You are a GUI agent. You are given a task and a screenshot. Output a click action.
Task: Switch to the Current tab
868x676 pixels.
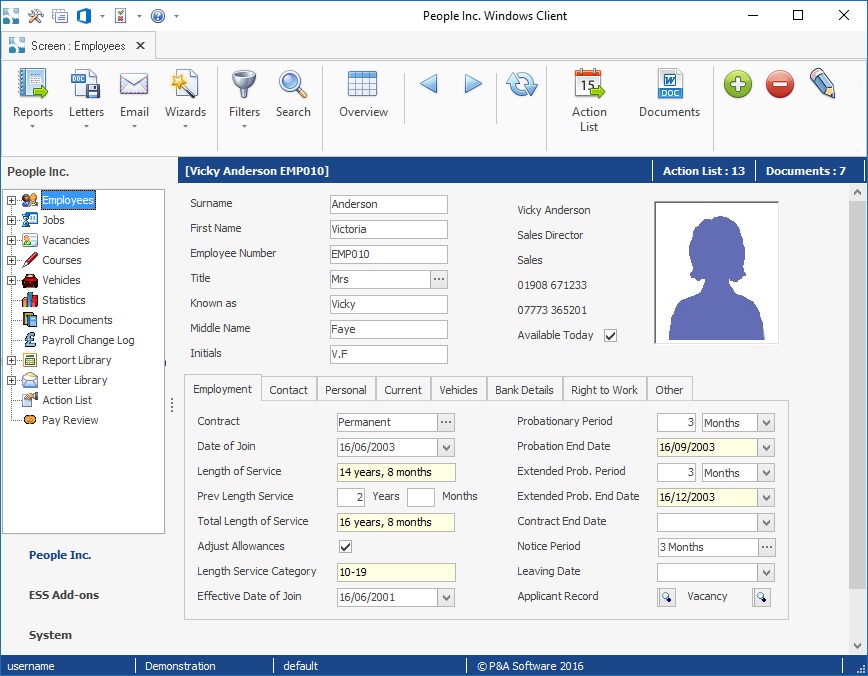[403, 390]
